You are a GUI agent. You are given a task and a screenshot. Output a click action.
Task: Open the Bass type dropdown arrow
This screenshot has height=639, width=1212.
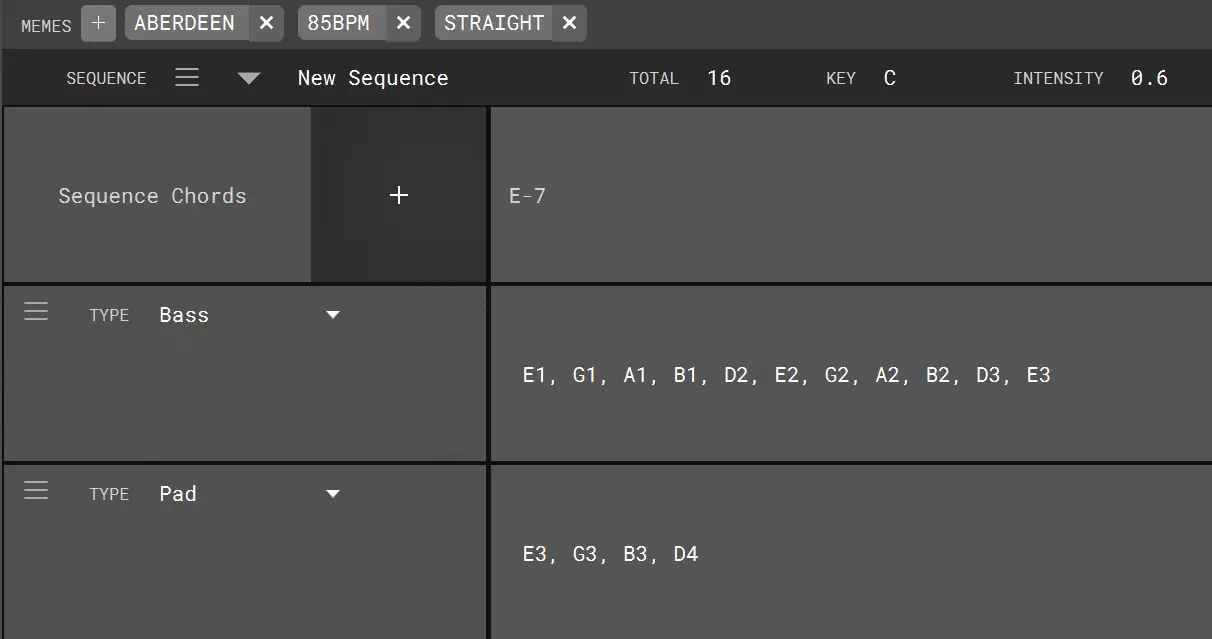coord(333,315)
